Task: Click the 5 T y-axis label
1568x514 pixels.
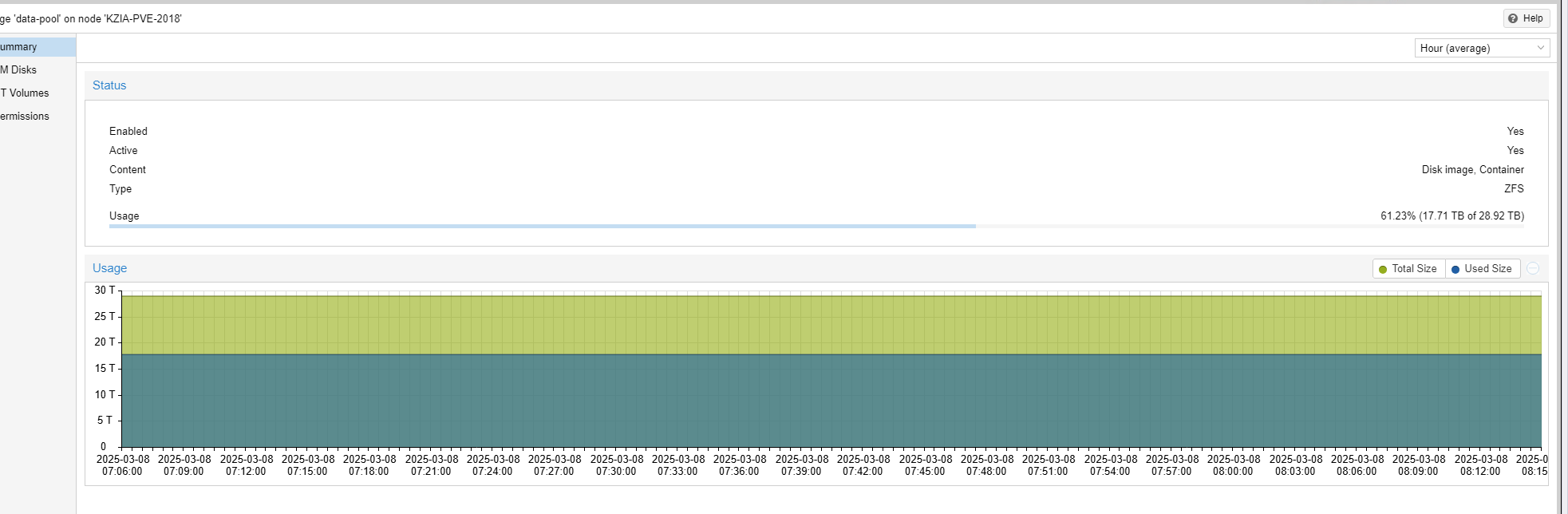Action: coord(105,421)
